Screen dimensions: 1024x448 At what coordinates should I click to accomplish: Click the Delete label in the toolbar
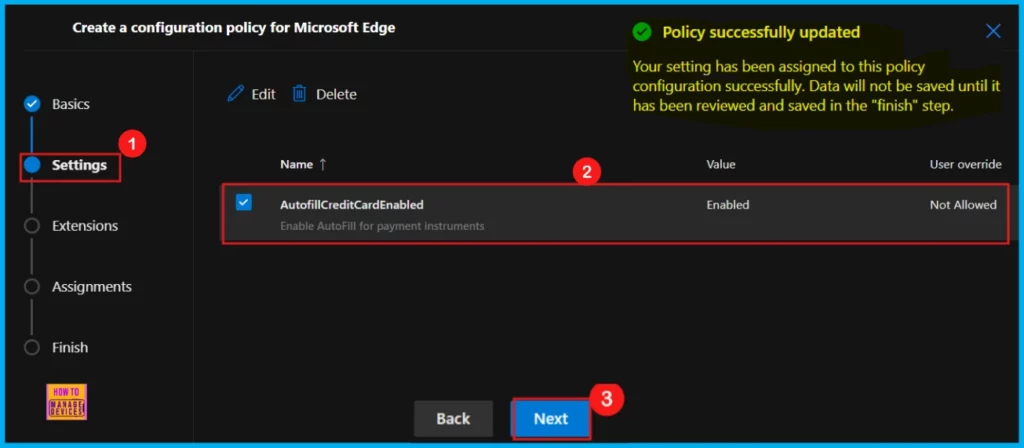(336, 94)
